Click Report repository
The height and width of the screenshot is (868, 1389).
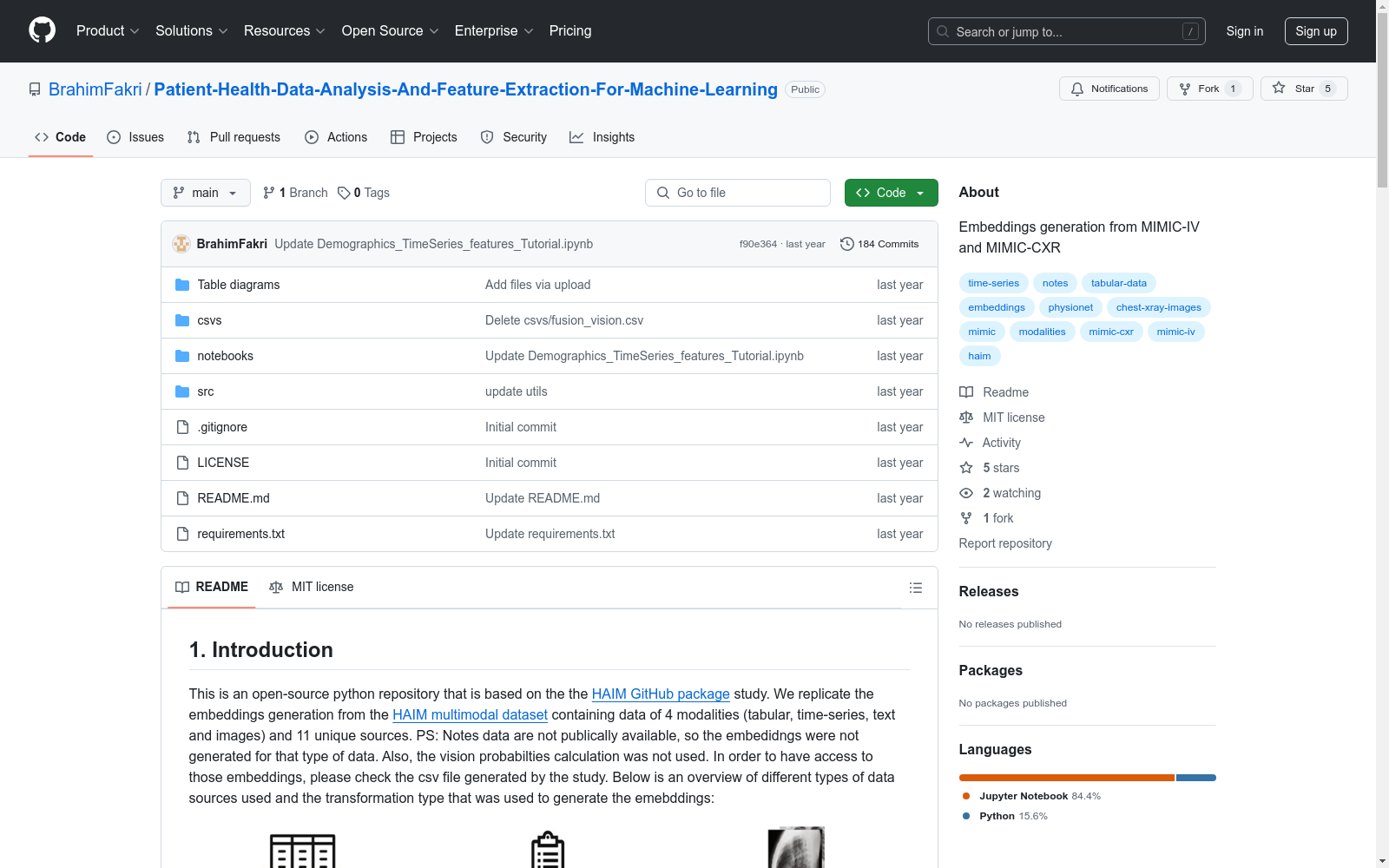pos(1005,543)
